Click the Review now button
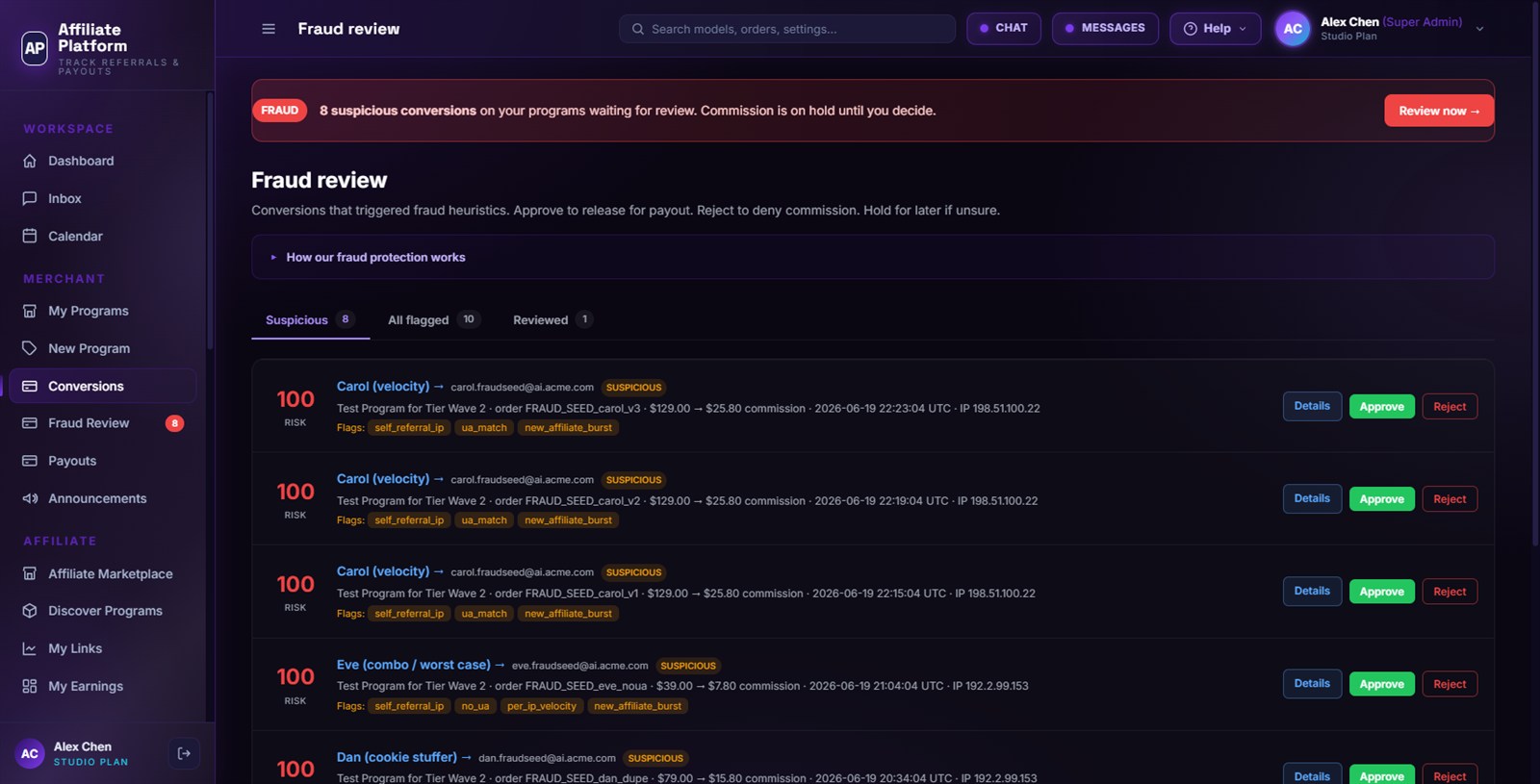Screen dimensions: 1540x784 [1439, 111]
